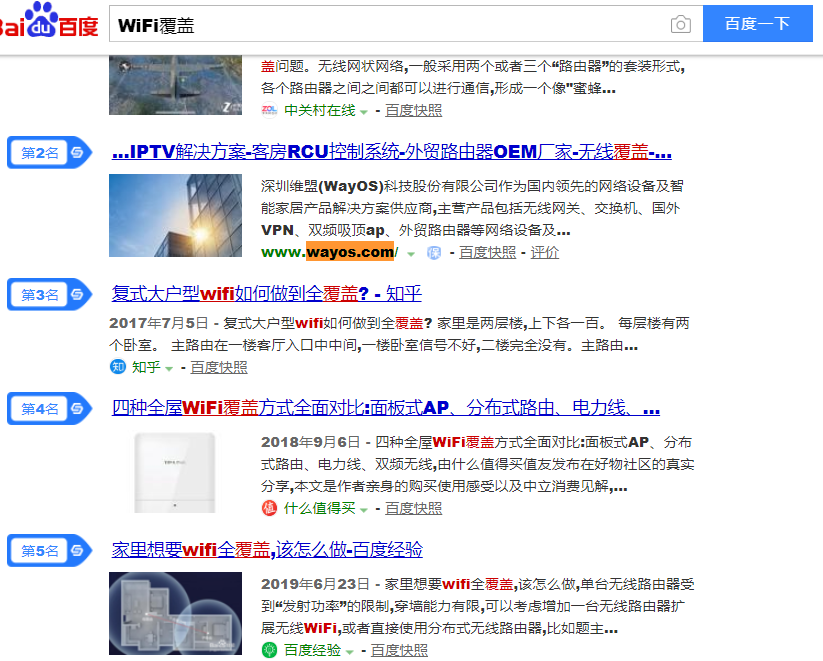The image size is (823, 661).
Task: Open the 评价 link for wayos.com
Action: (545, 253)
